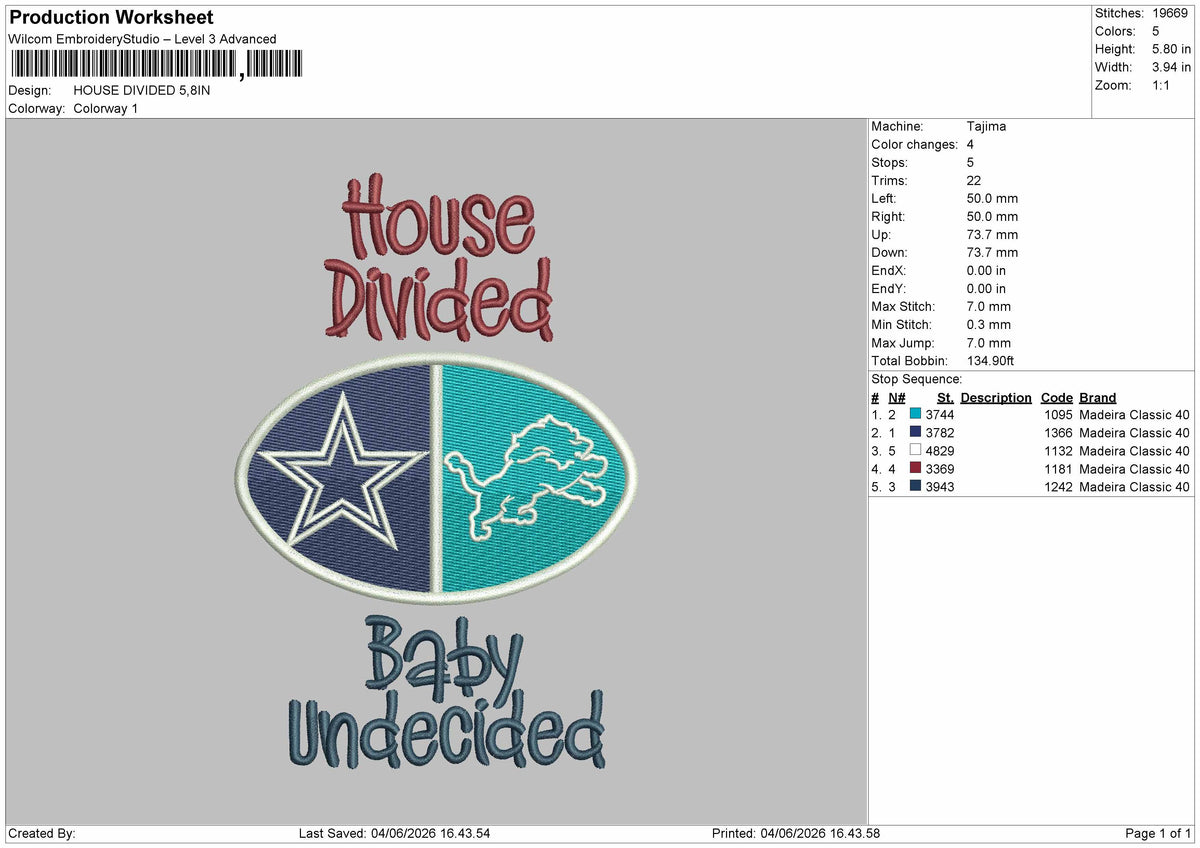The height and width of the screenshot is (848, 1200).
Task: Click thread code 1242
Action: 1058,487
